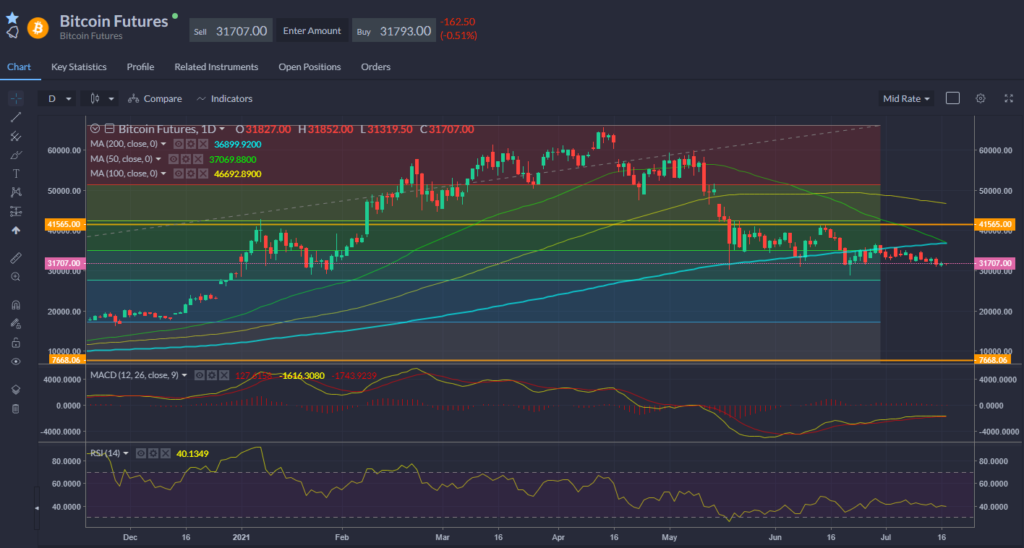Expand MA (100, close, 0) dropdown arrow
Screen dimensions: 1024x548
pos(163,174)
